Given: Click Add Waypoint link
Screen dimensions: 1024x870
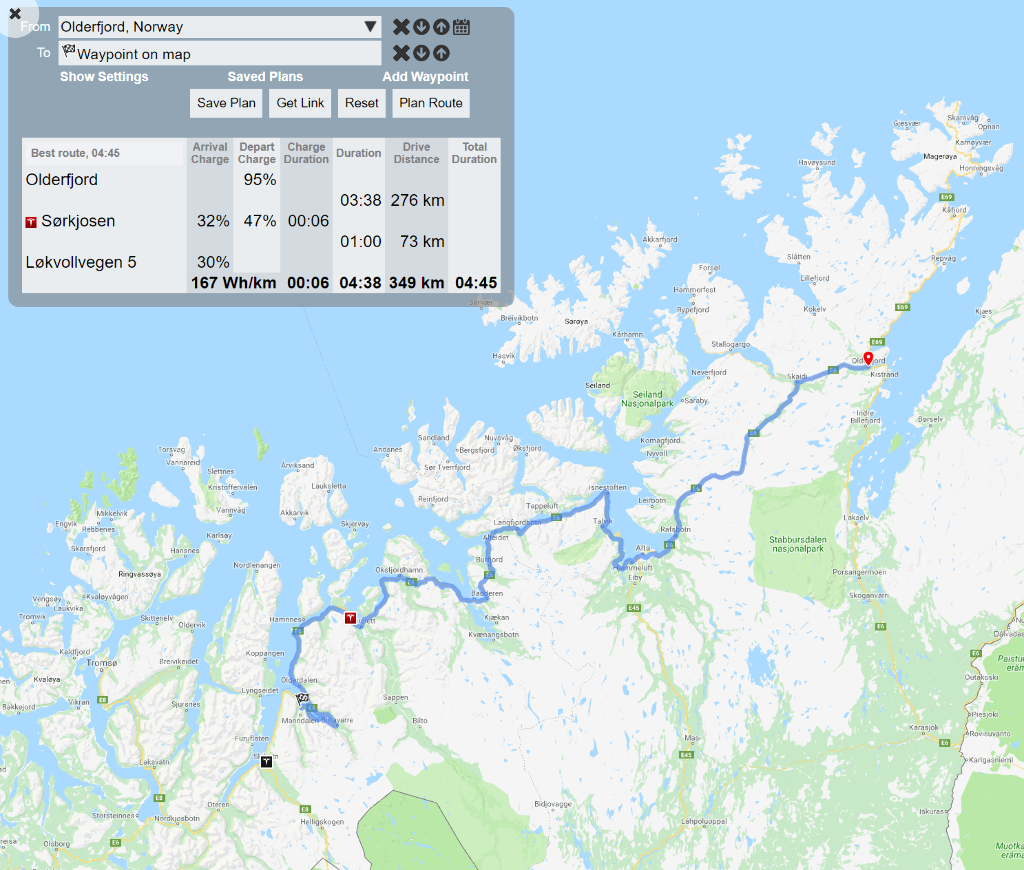Looking at the screenshot, I should pos(425,77).
